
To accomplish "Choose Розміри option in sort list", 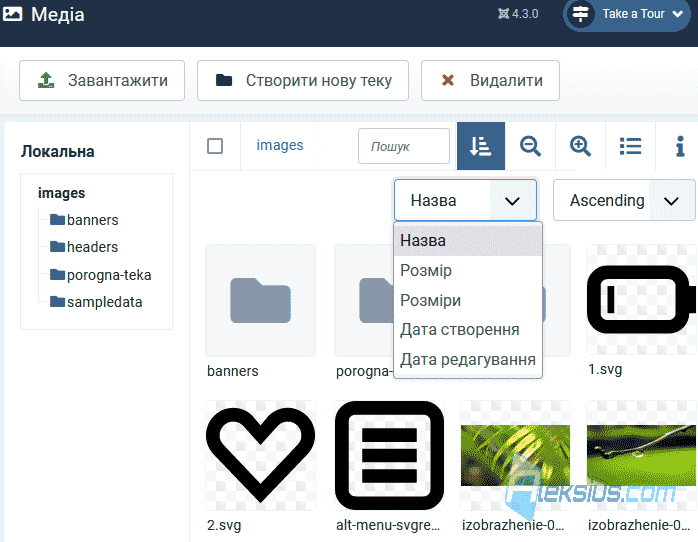I will coord(468,300).
